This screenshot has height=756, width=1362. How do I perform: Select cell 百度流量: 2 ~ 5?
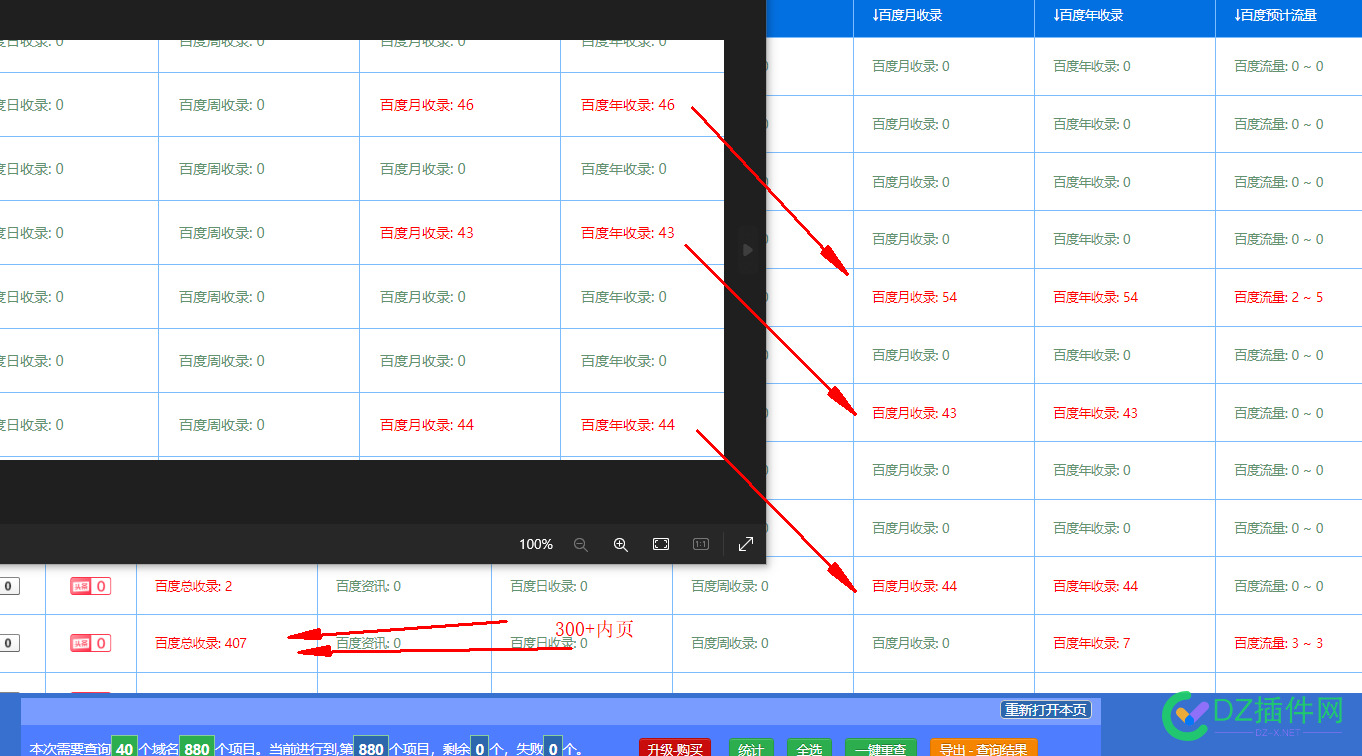1278,297
